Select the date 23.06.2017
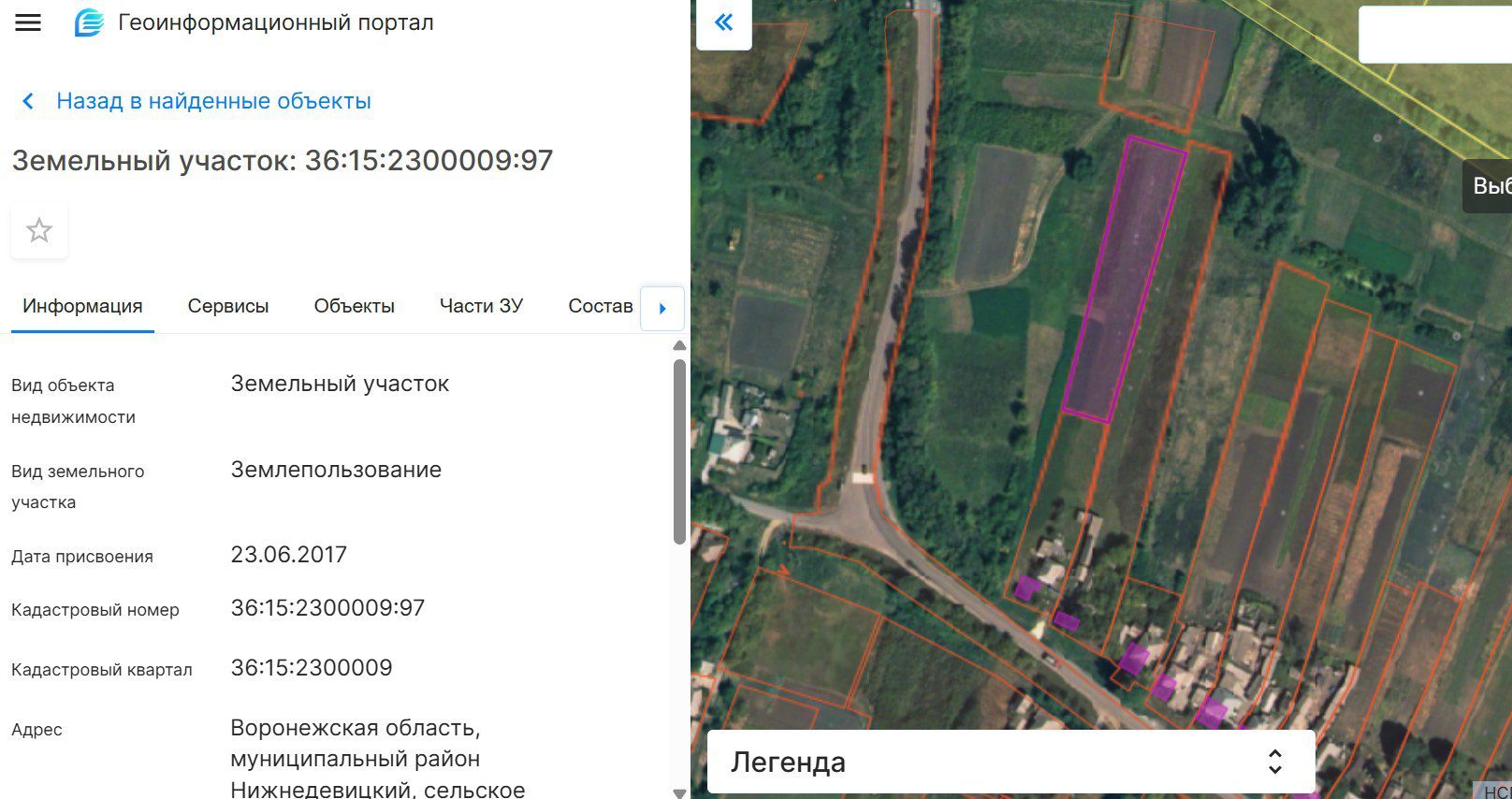 [289, 555]
